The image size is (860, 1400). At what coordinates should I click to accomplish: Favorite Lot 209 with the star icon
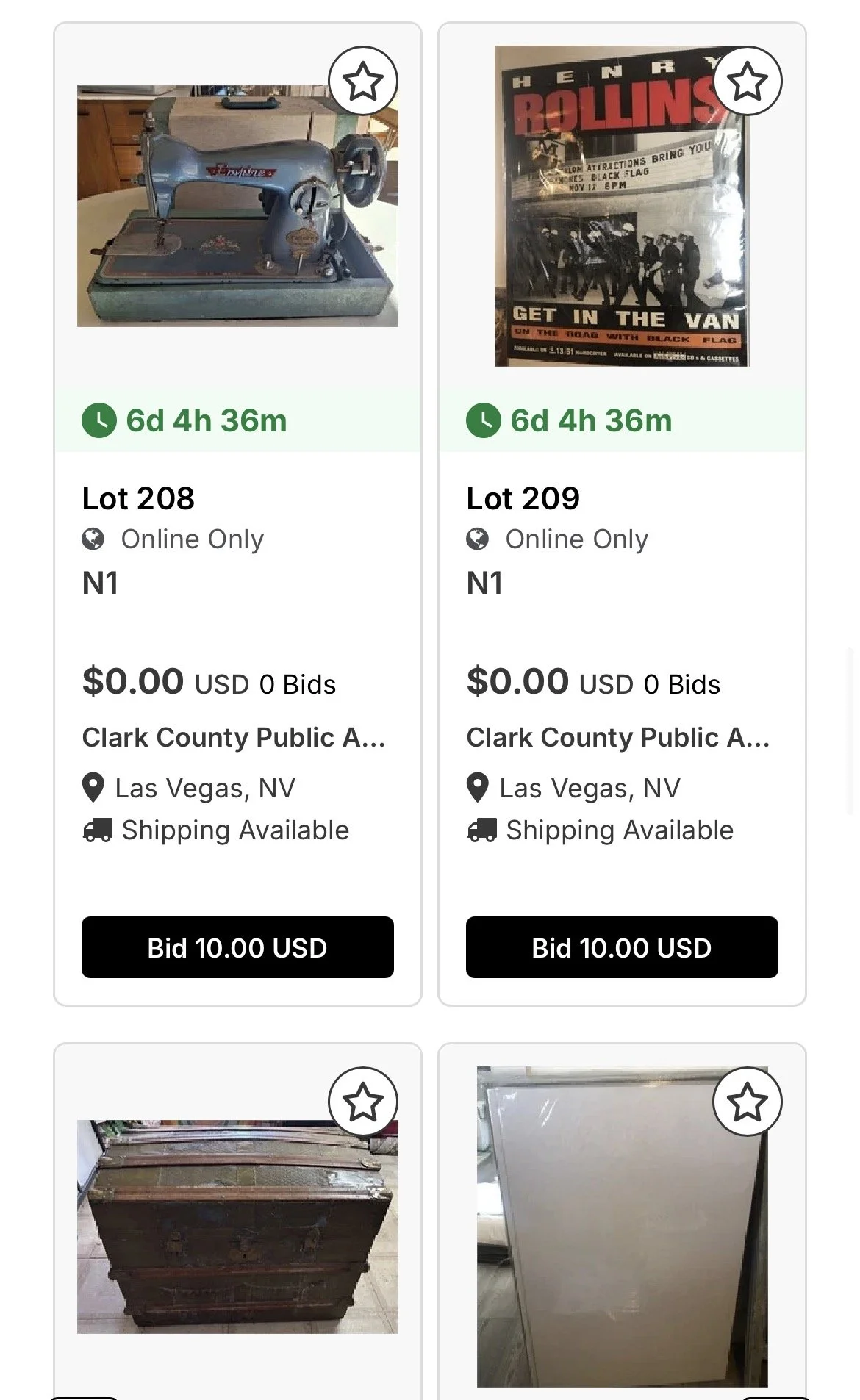748,81
